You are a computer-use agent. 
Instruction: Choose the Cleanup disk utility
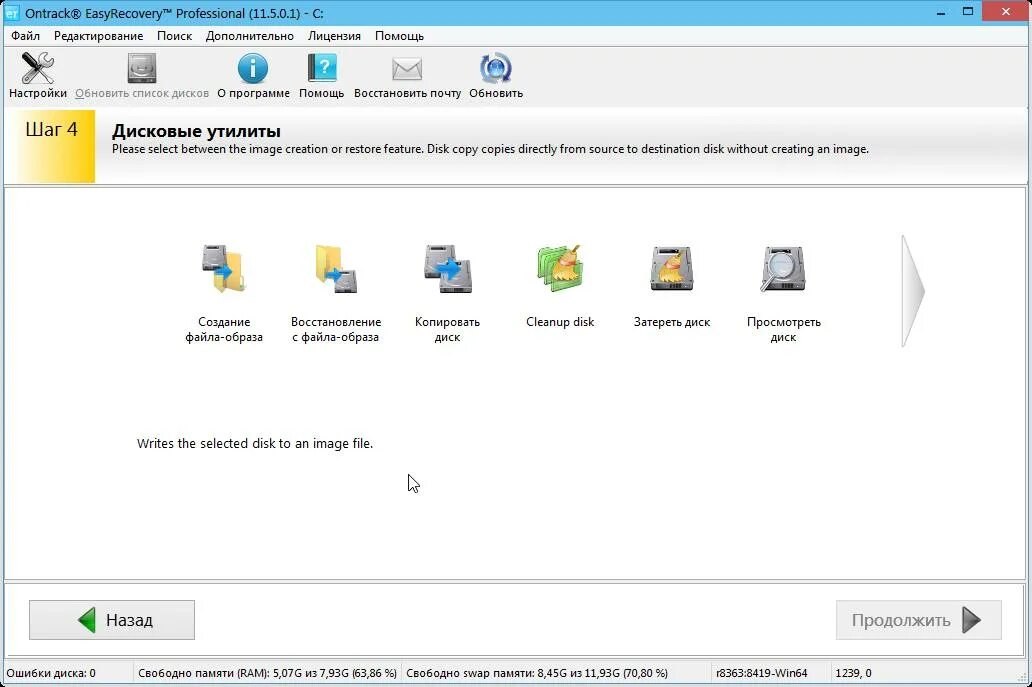tap(560, 286)
